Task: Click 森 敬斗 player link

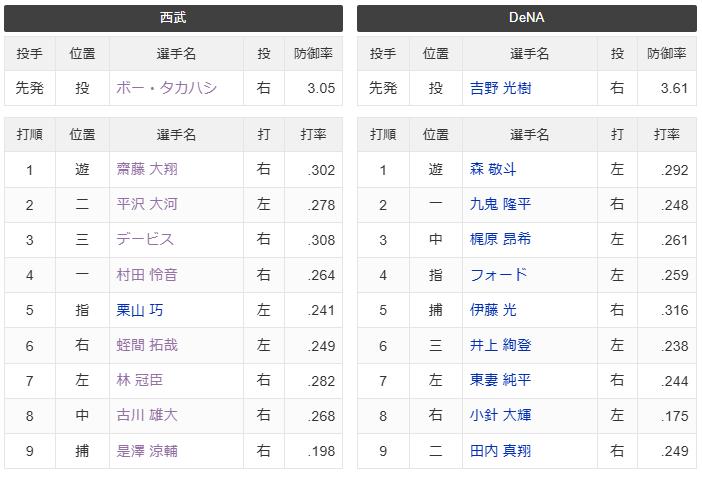Action: coord(493,170)
